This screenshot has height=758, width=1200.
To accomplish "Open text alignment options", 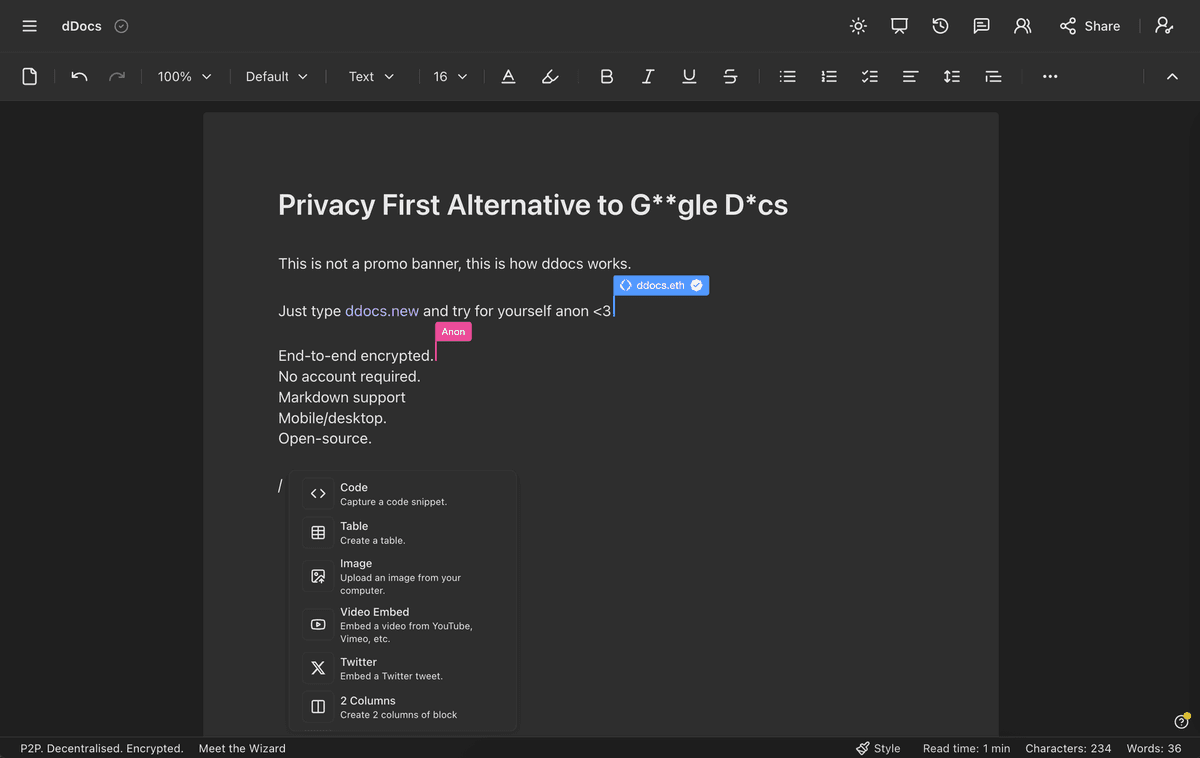I will coord(910,76).
